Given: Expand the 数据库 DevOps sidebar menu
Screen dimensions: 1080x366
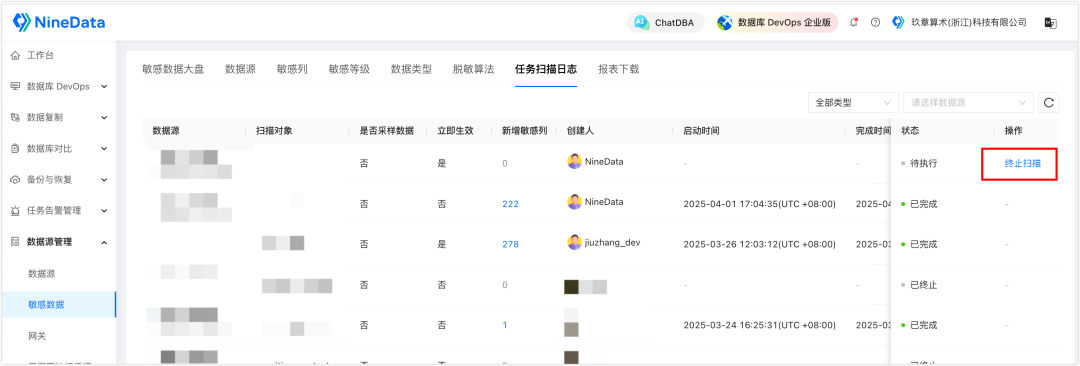Looking at the screenshot, I should 58,86.
